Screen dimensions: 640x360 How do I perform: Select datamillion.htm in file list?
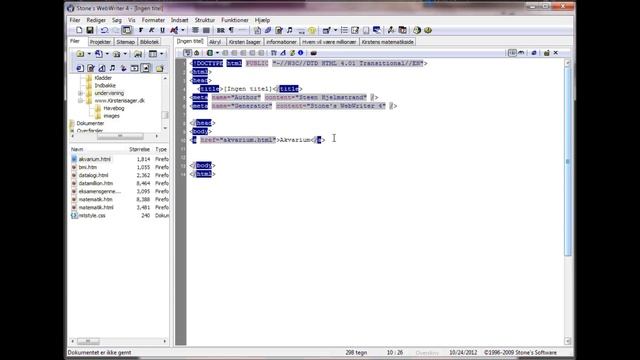(x=96, y=183)
